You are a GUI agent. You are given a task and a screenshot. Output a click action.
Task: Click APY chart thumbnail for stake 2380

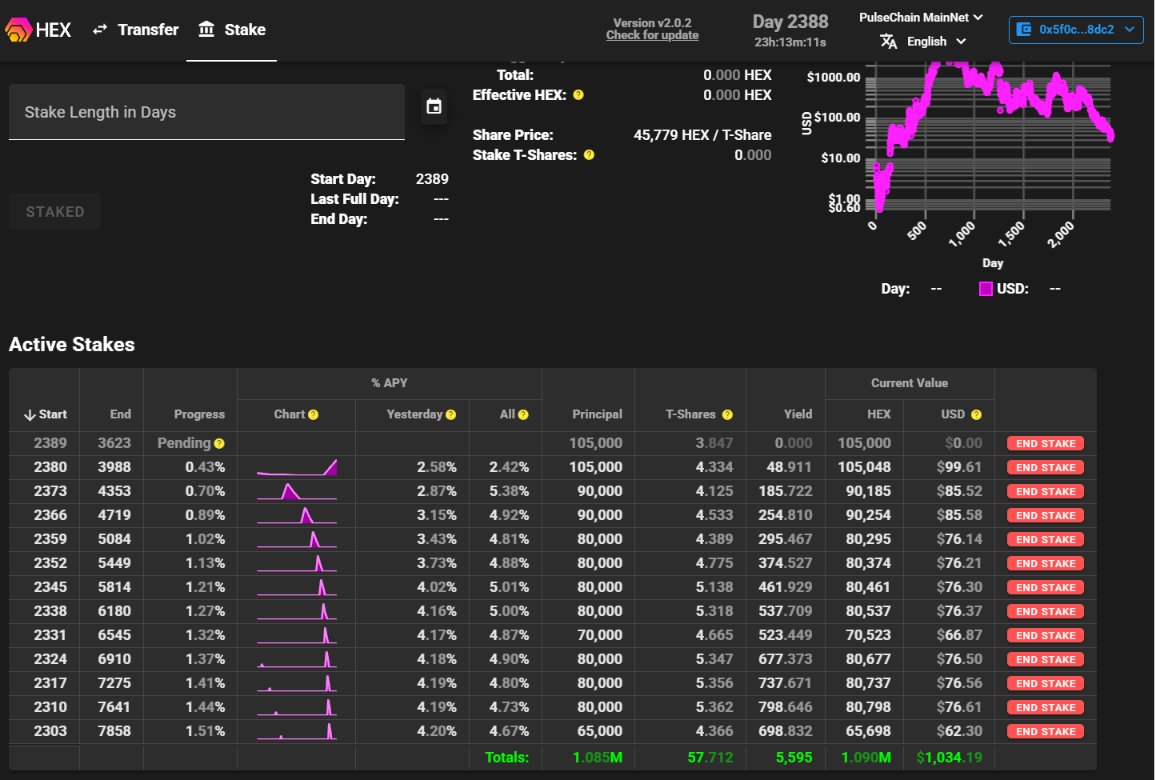click(x=297, y=467)
